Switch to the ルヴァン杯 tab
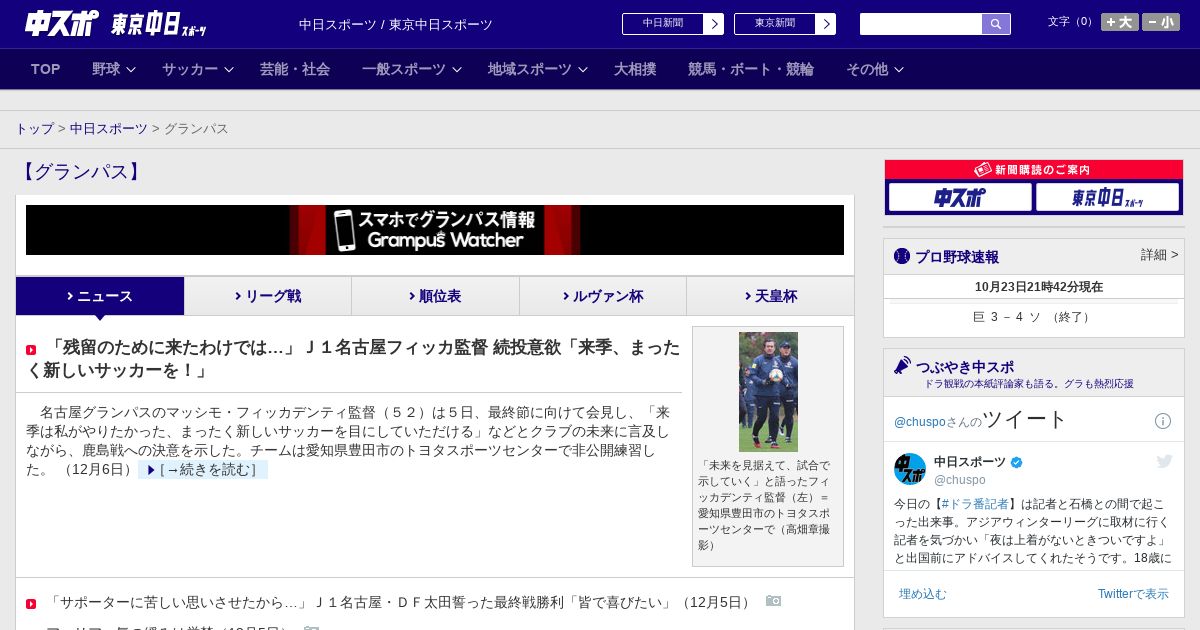Screen dimensions: 1200x630 603,296
